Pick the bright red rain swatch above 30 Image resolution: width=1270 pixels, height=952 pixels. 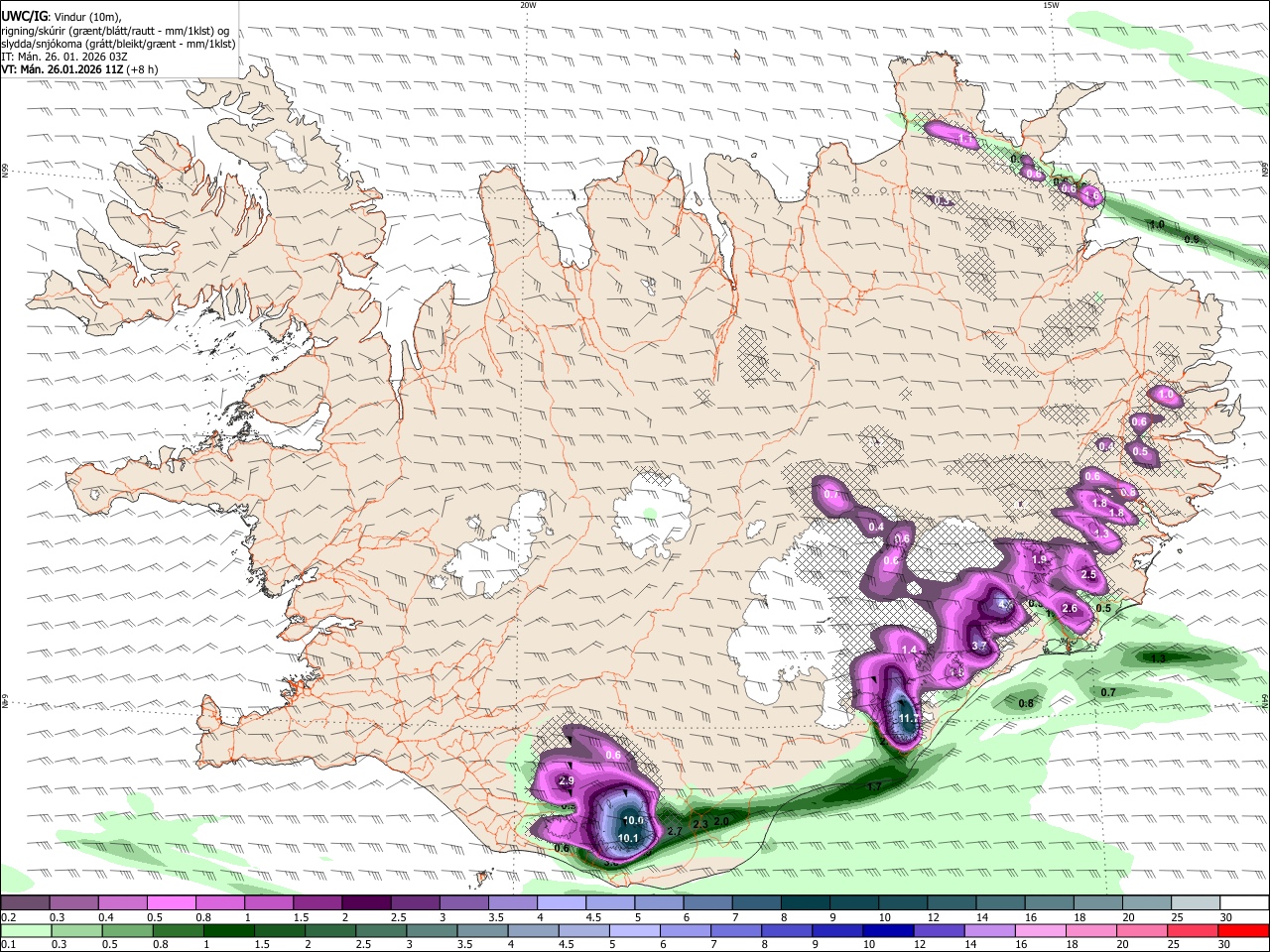[x=1244, y=930]
